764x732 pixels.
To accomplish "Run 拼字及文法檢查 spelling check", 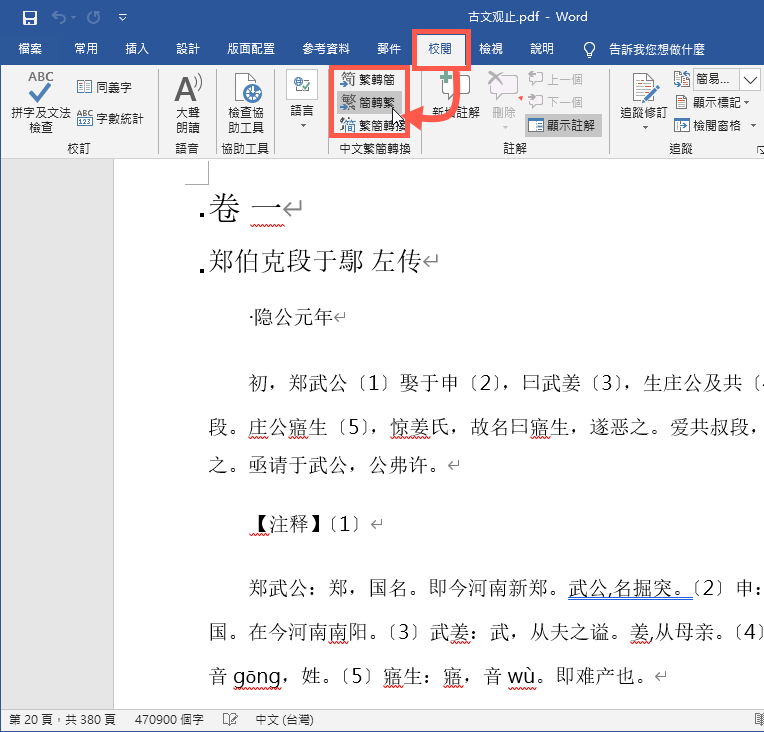I will (x=41, y=102).
